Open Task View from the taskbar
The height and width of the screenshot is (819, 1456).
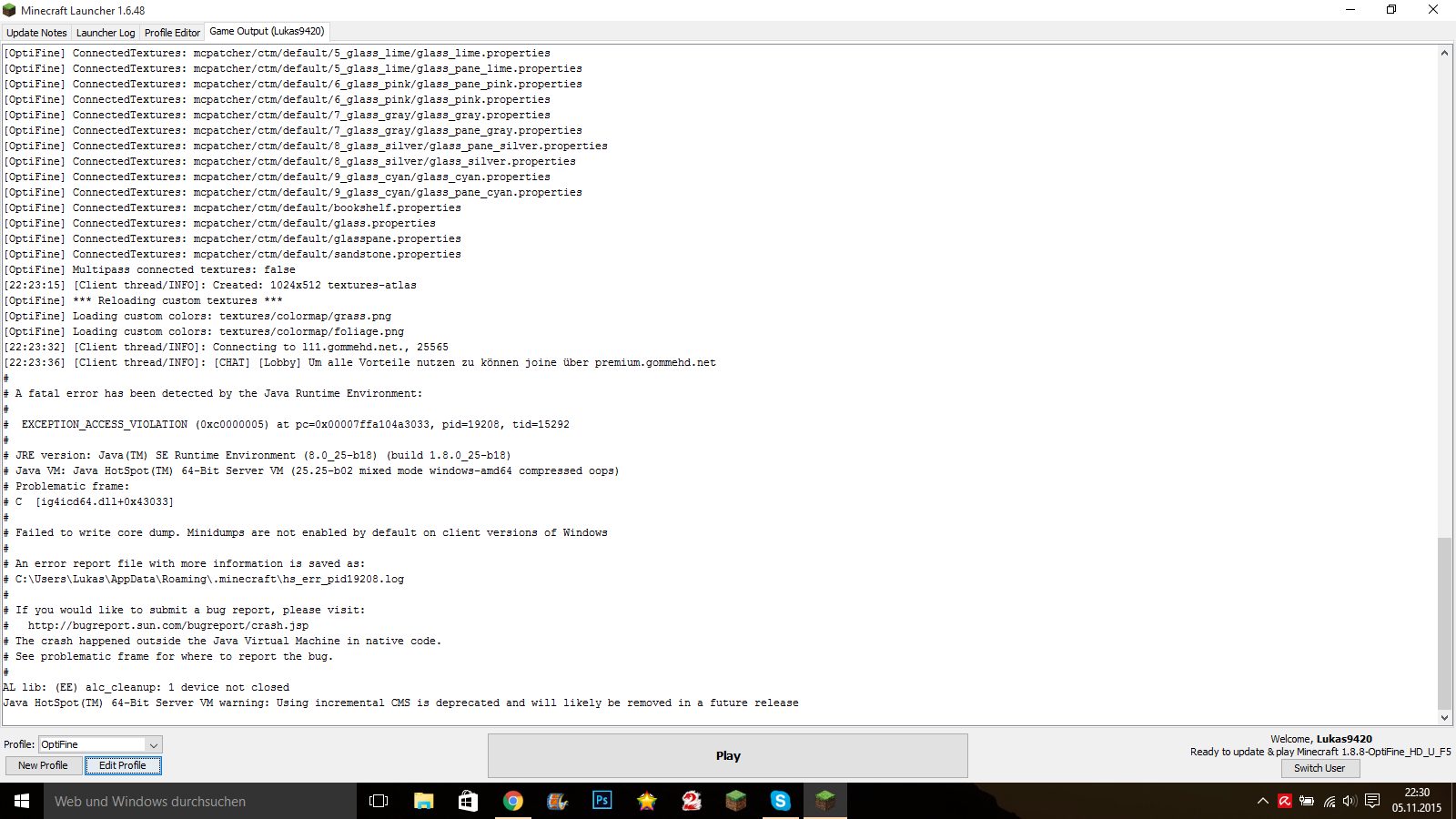coord(379,801)
